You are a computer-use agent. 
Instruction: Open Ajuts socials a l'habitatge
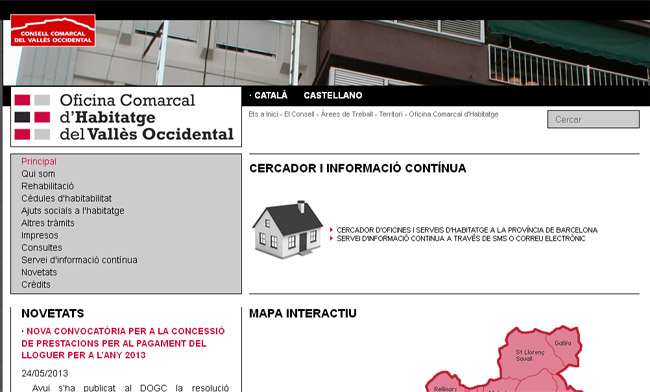point(73,211)
